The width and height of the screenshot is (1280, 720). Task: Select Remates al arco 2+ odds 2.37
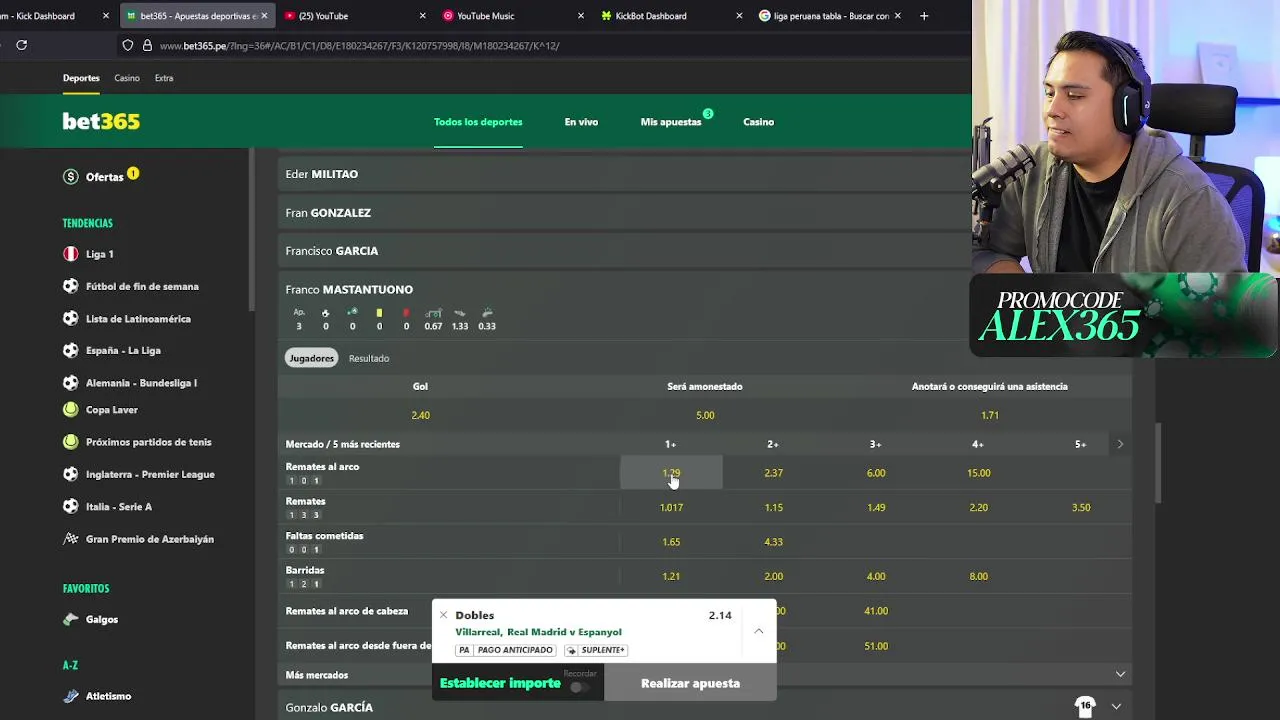pyautogui.click(x=773, y=473)
